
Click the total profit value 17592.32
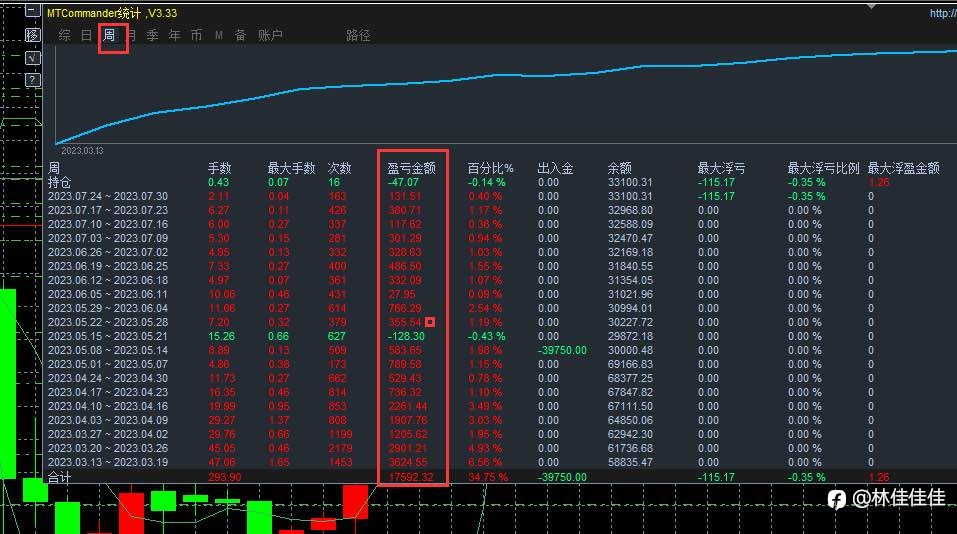(x=411, y=477)
